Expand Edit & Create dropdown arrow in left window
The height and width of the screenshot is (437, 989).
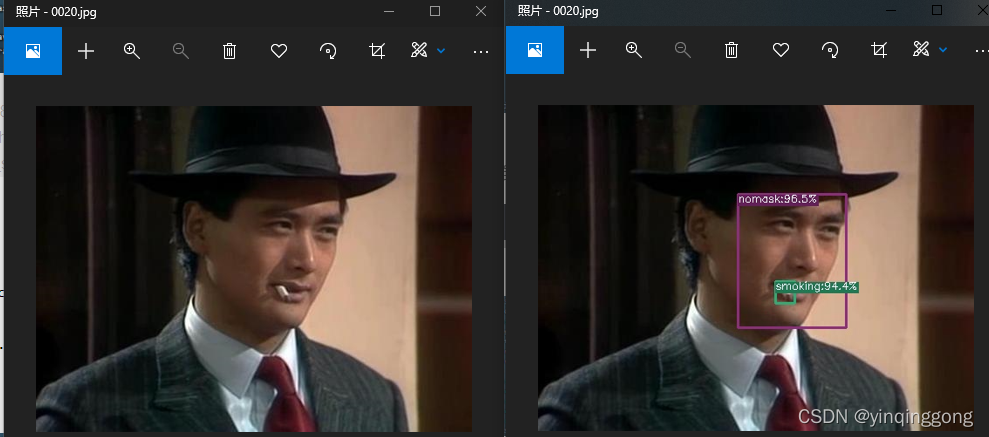(x=441, y=50)
